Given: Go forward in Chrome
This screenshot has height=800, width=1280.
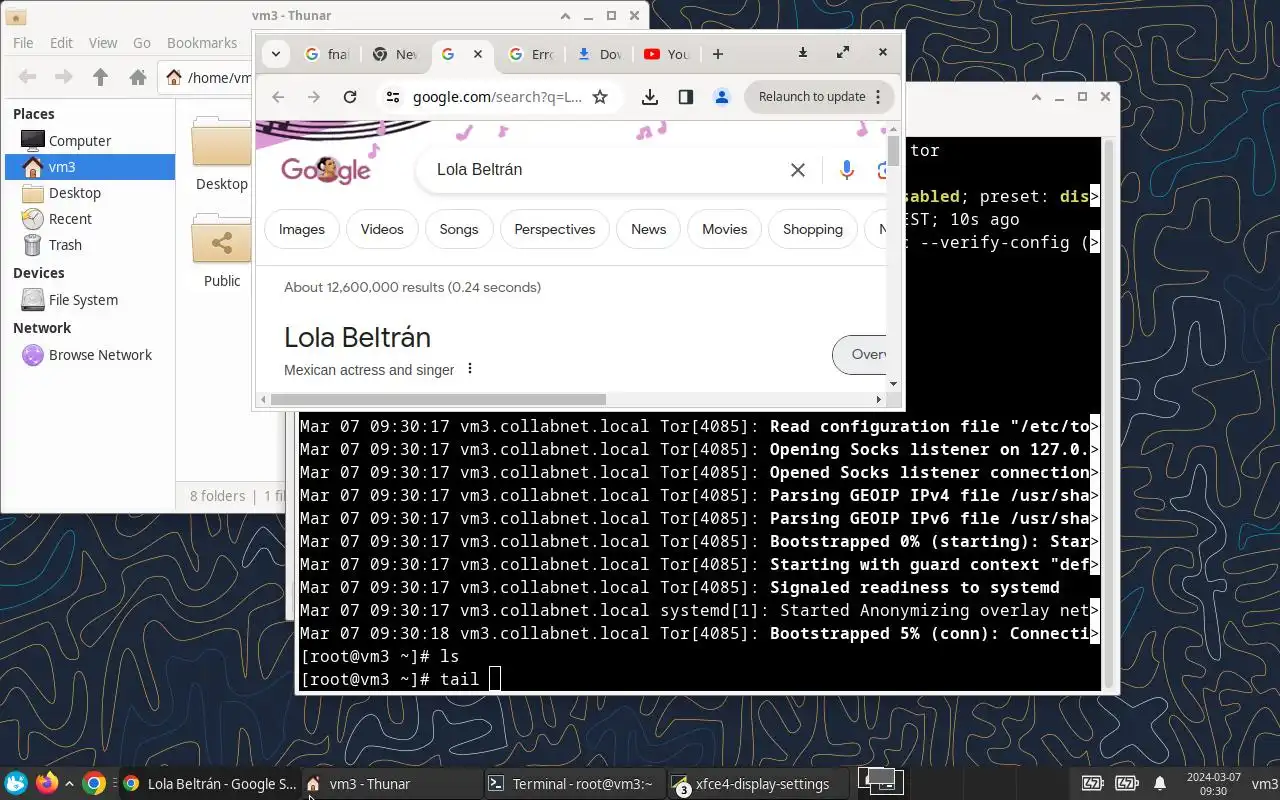Looking at the screenshot, I should (314, 97).
